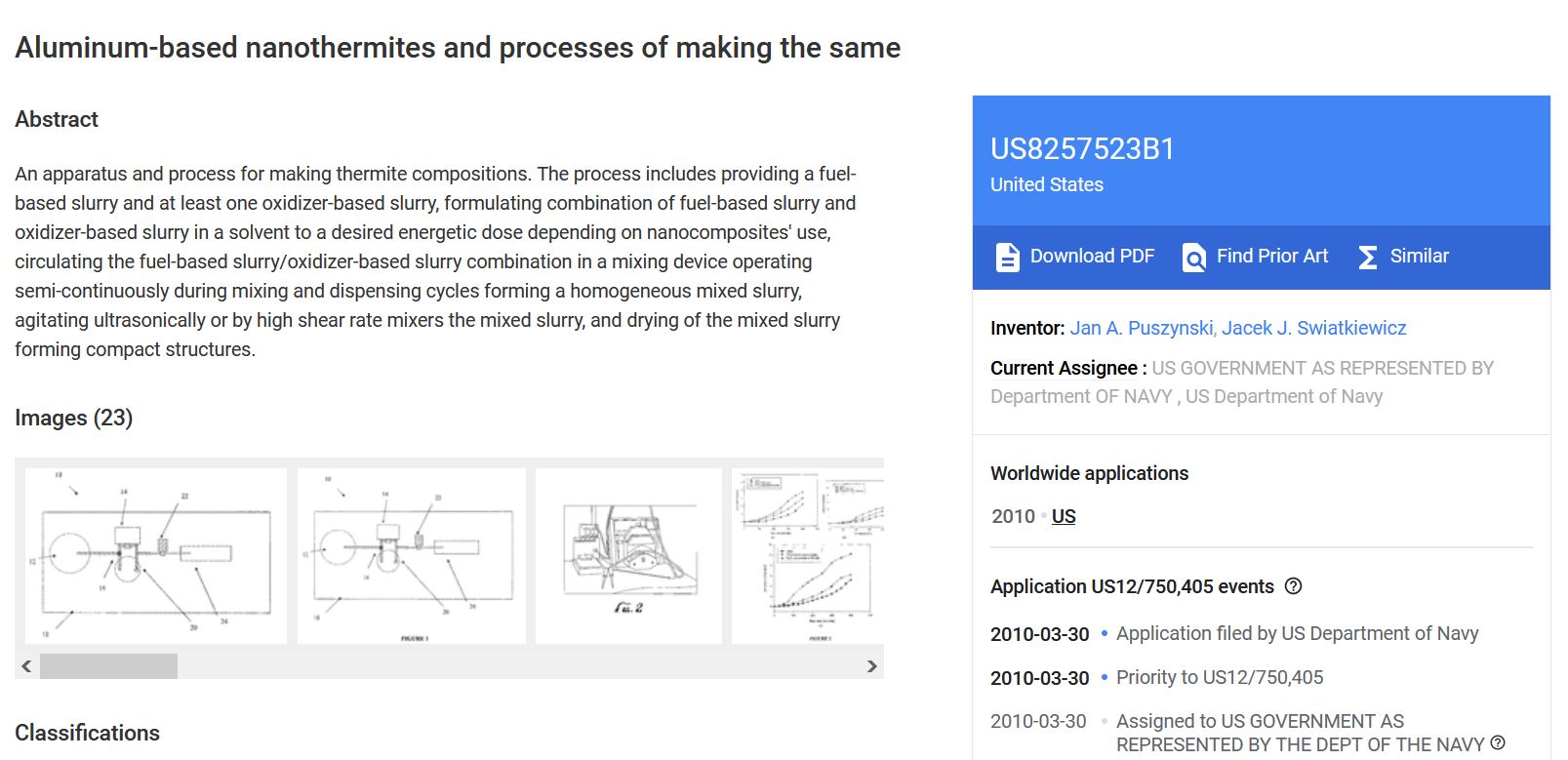
Task: Click the Download PDF button label
Action: [x=1092, y=256]
